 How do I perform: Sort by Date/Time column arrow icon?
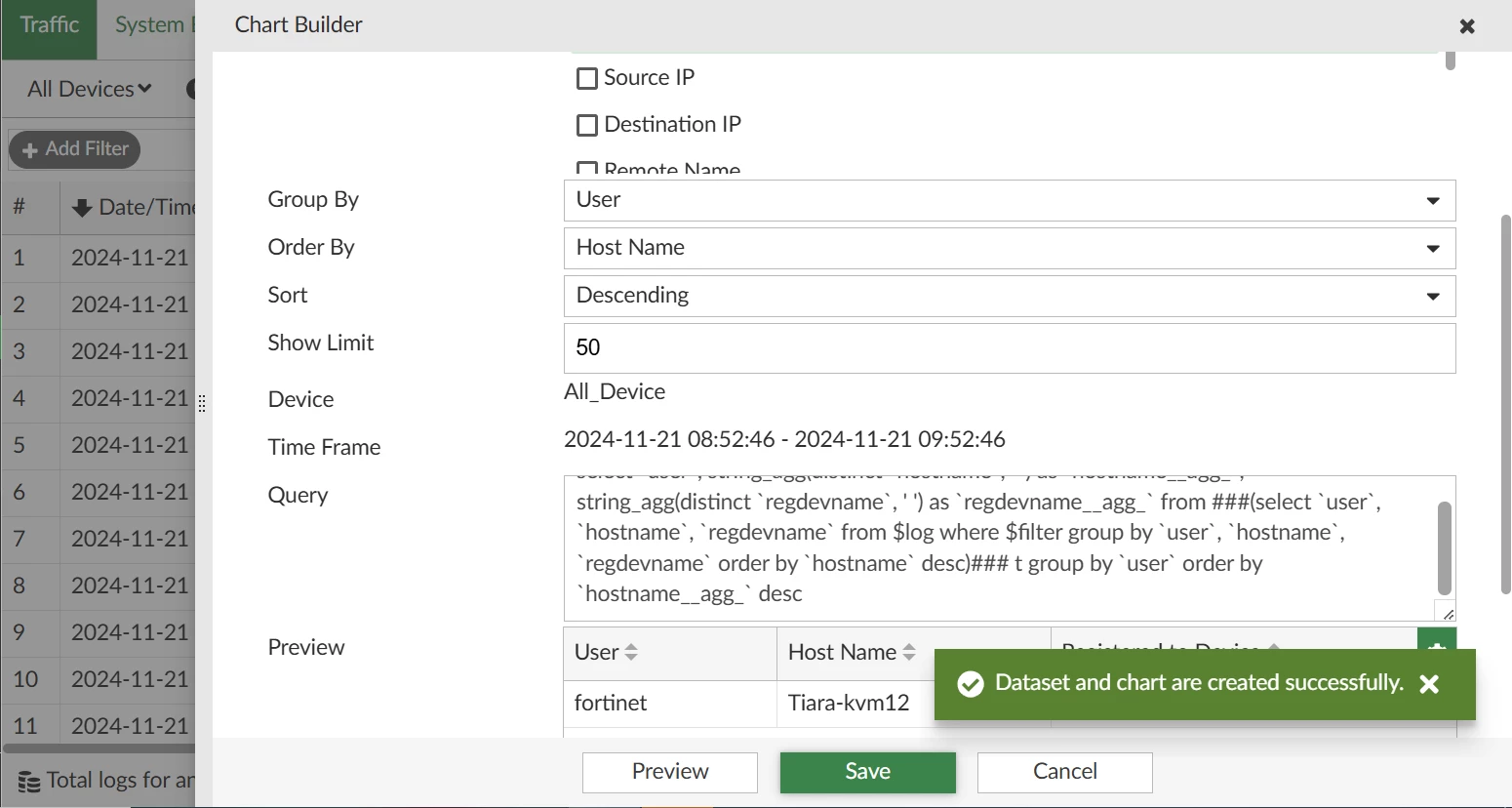pos(82,208)
